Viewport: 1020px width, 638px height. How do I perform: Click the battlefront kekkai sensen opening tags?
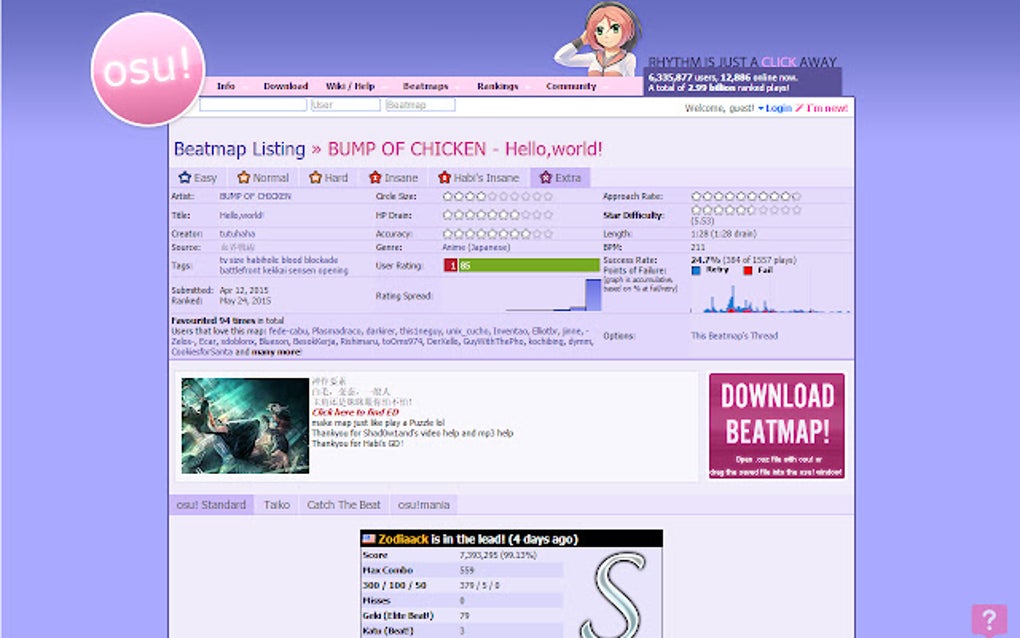tap(284, 271)
